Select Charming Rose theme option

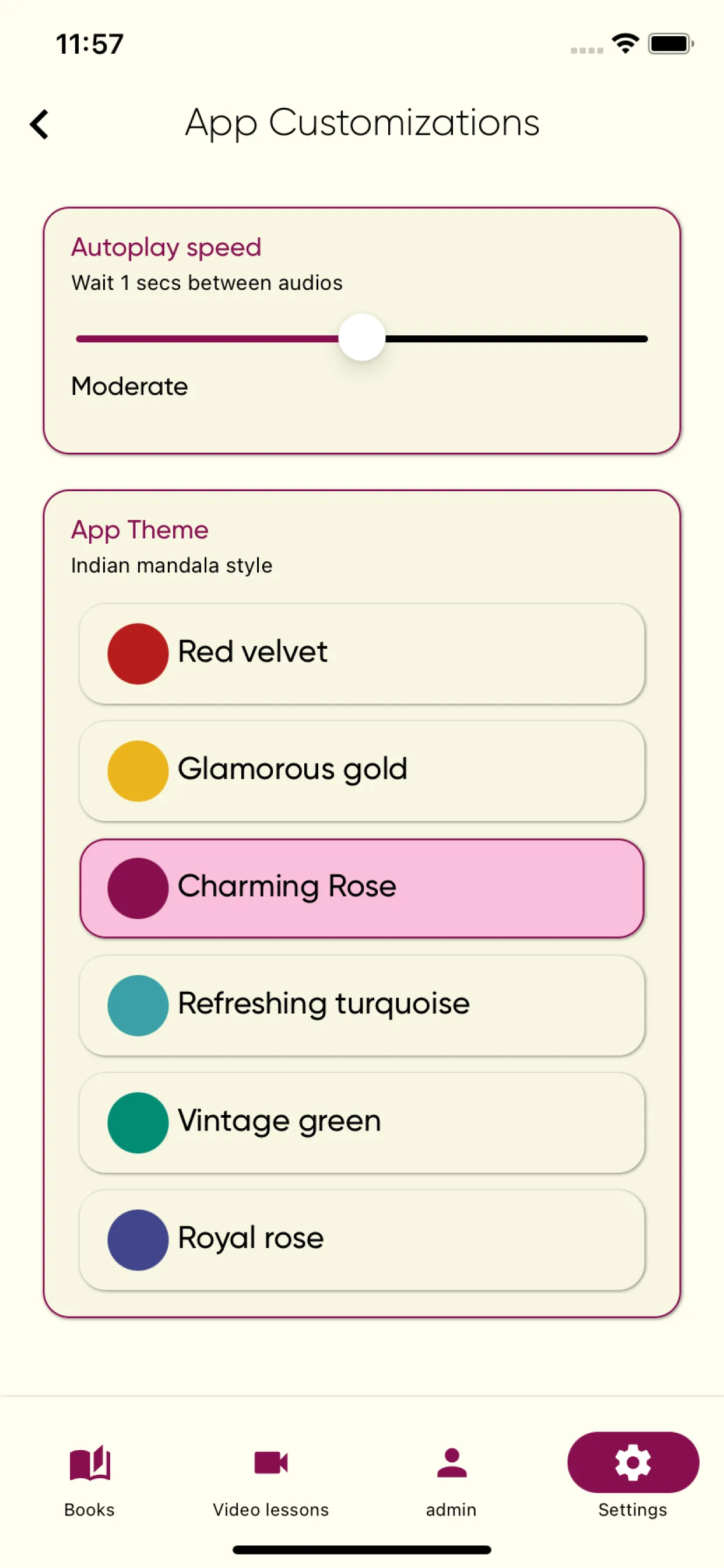point(362,888)
